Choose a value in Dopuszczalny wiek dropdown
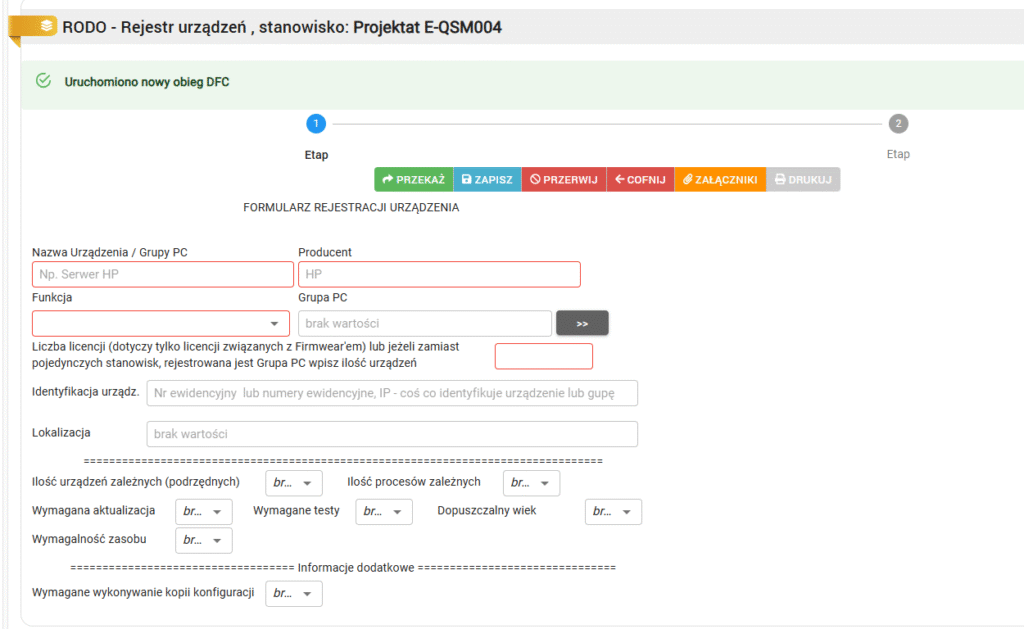Viewport: 1024px width, 629px height. click(x=613, y=512)
